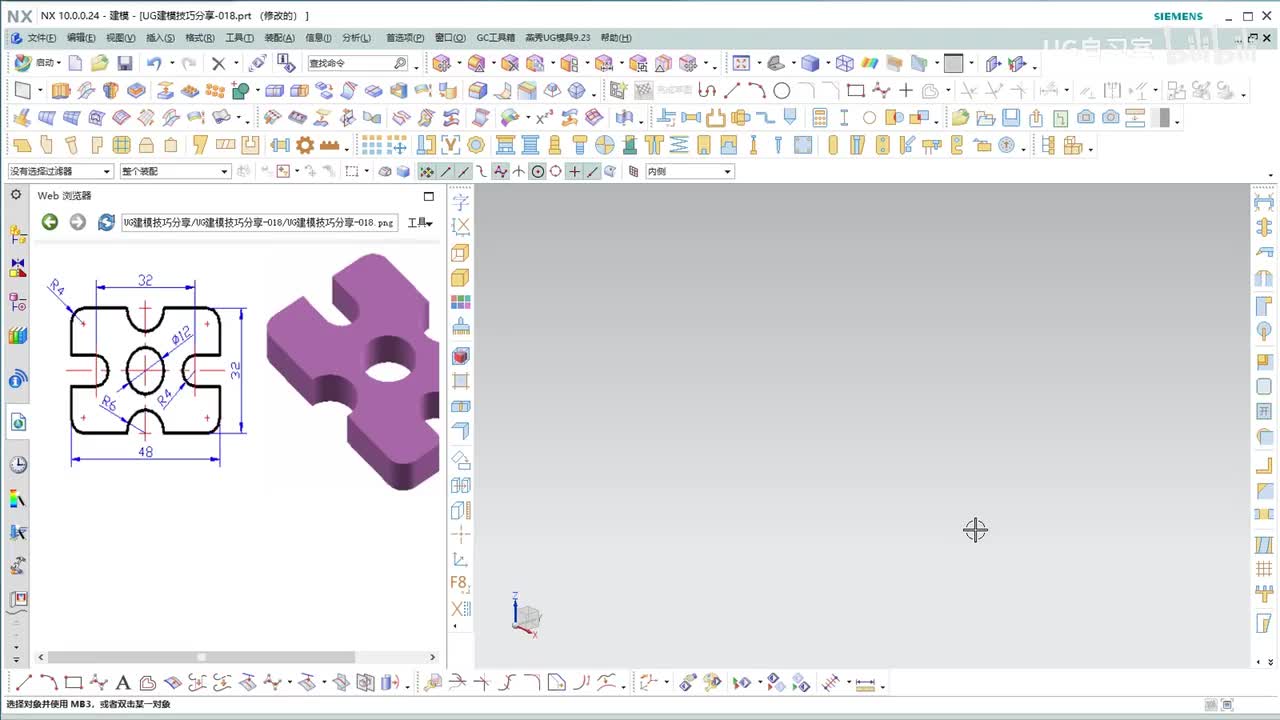Choose the circle sketch curve tool
This screenshot has height=720, width=1280.
click(x=781, y=91)
